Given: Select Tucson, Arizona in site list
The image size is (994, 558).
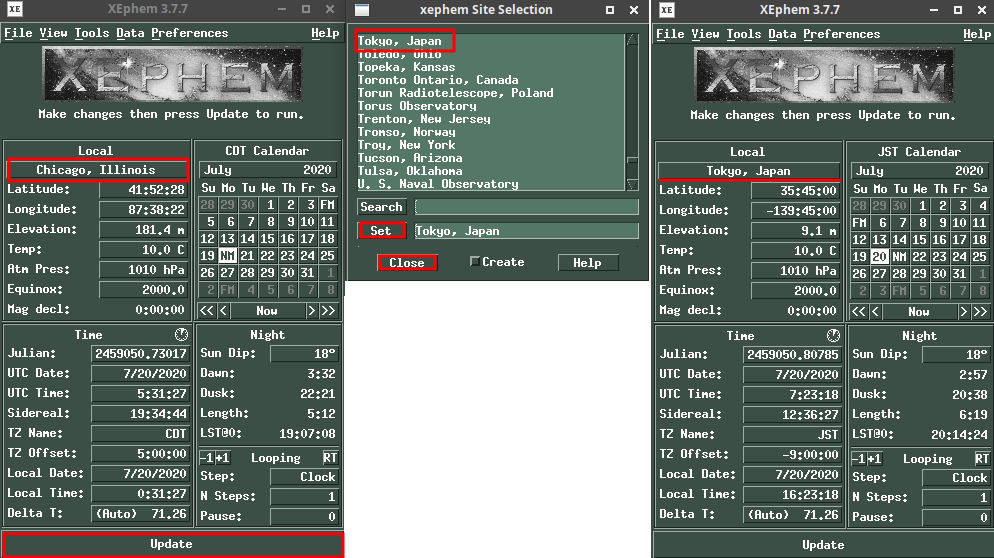Looking at the screenshot, I should point(410,158).
